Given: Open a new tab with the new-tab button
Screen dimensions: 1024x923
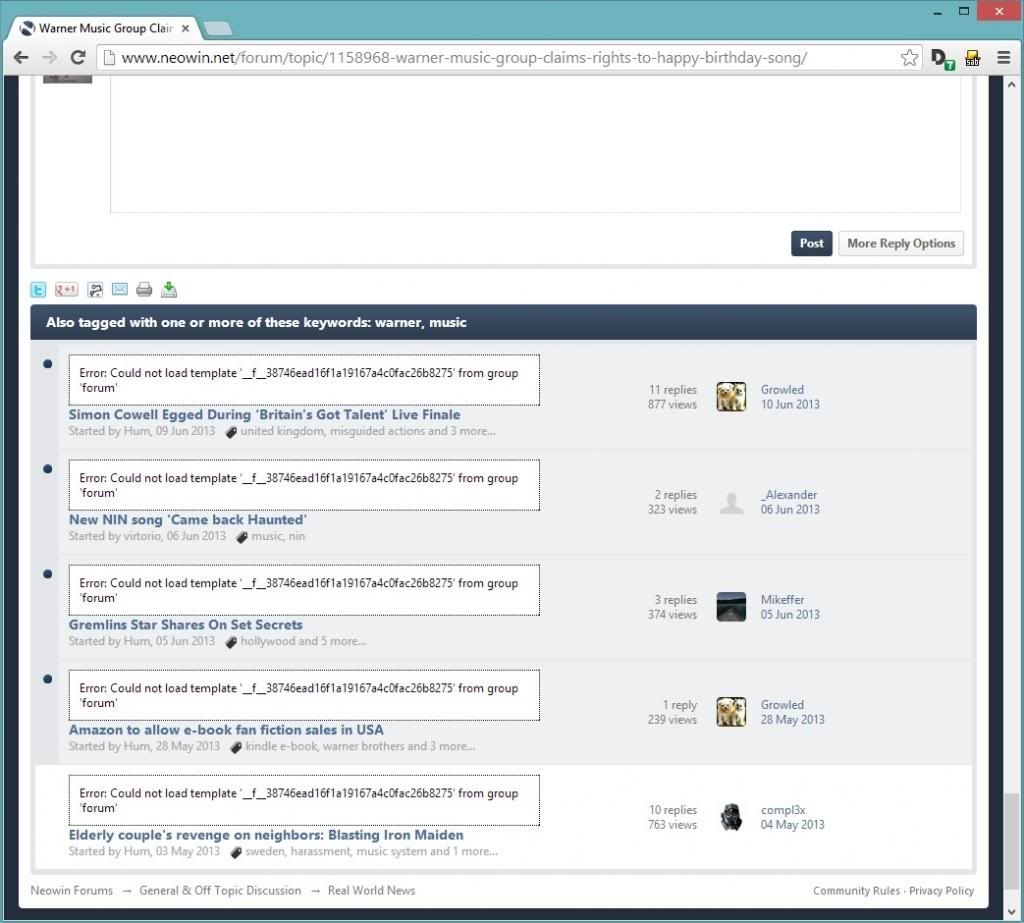Looking at the screenshot, I should [217, 29].
